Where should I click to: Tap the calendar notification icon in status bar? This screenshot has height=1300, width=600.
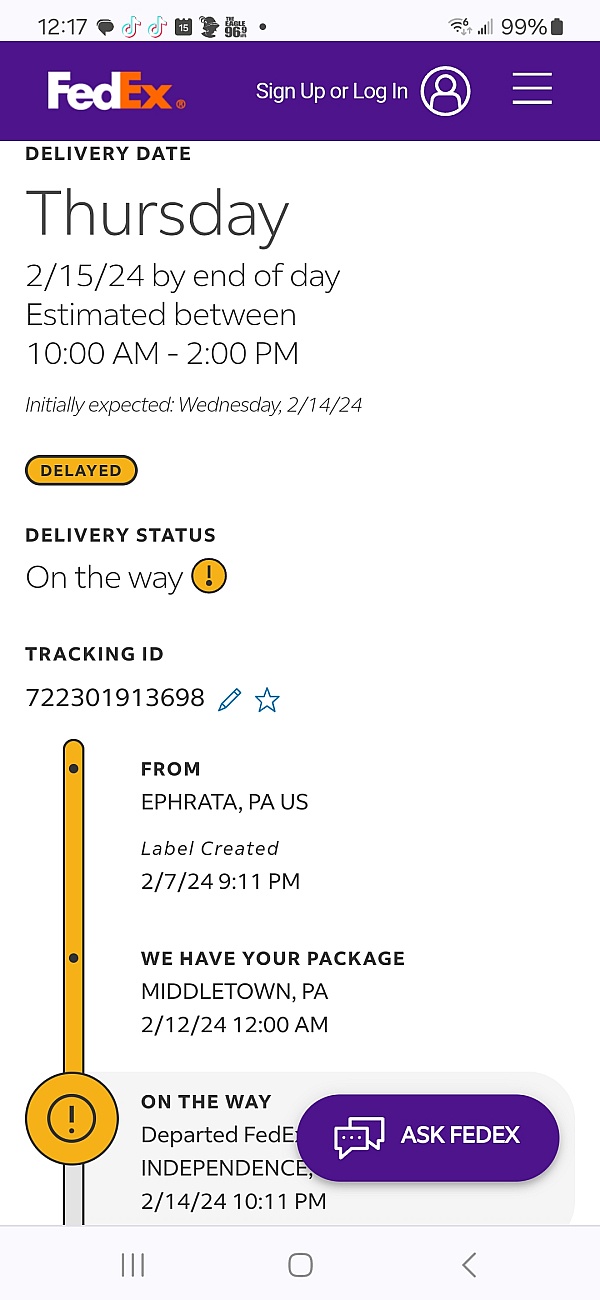pyautogui.click(x=183, y=27)
